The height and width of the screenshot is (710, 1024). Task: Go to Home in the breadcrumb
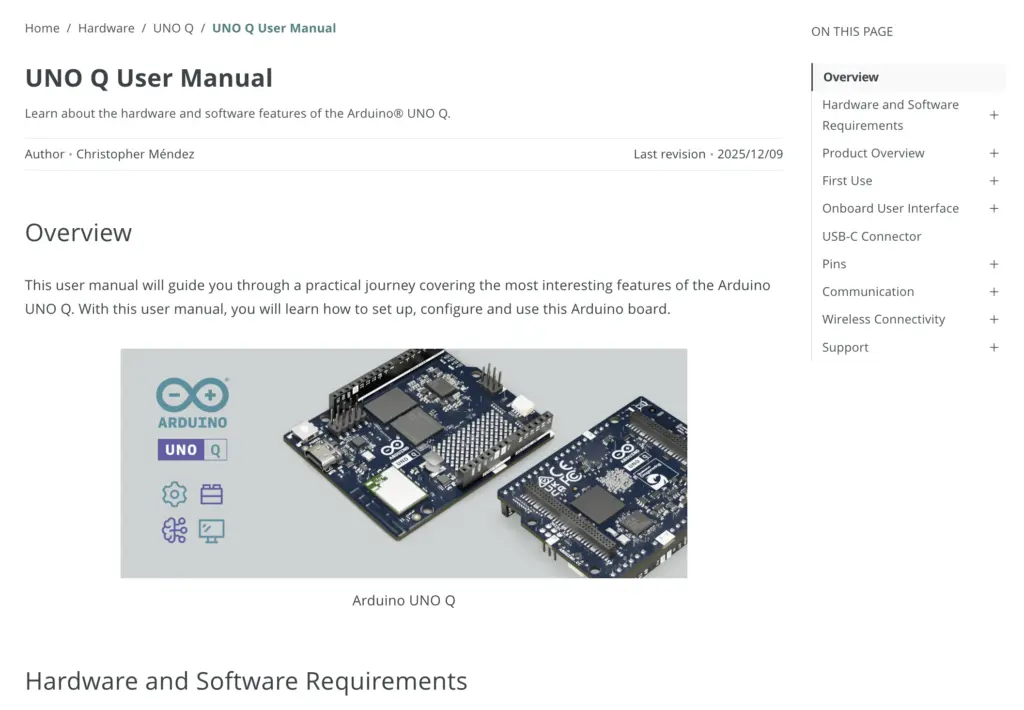click(x=42, y=28)
